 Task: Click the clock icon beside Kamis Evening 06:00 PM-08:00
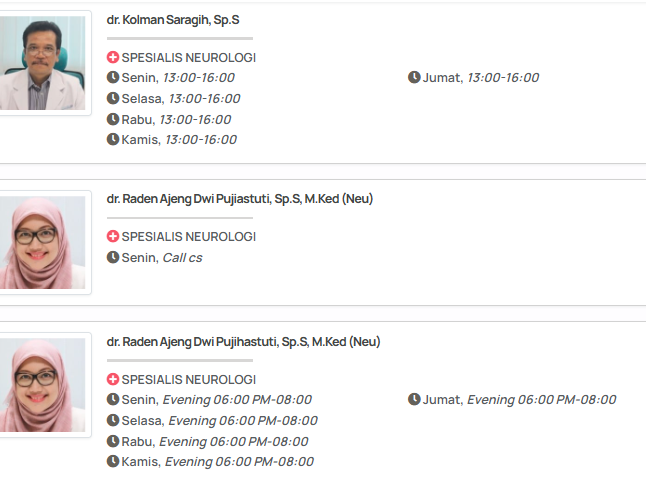point(113,462)
